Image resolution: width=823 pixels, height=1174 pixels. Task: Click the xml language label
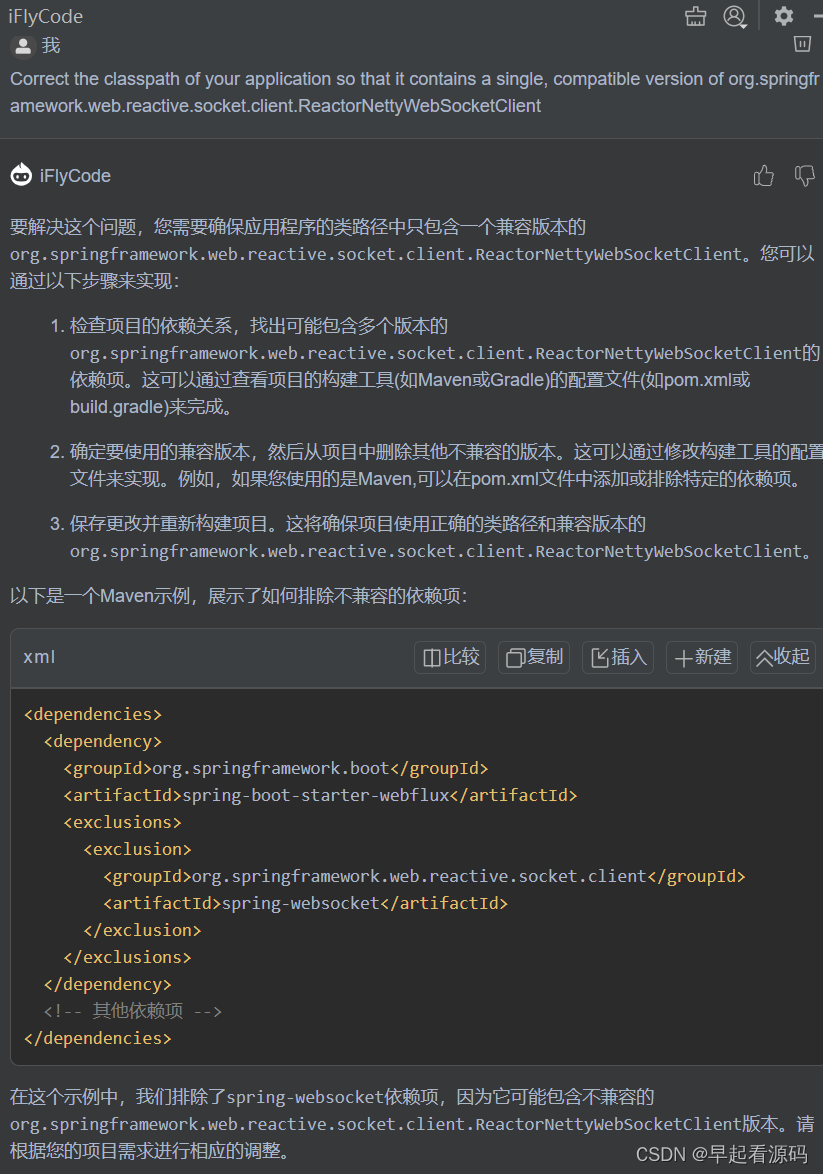point(39,657)
